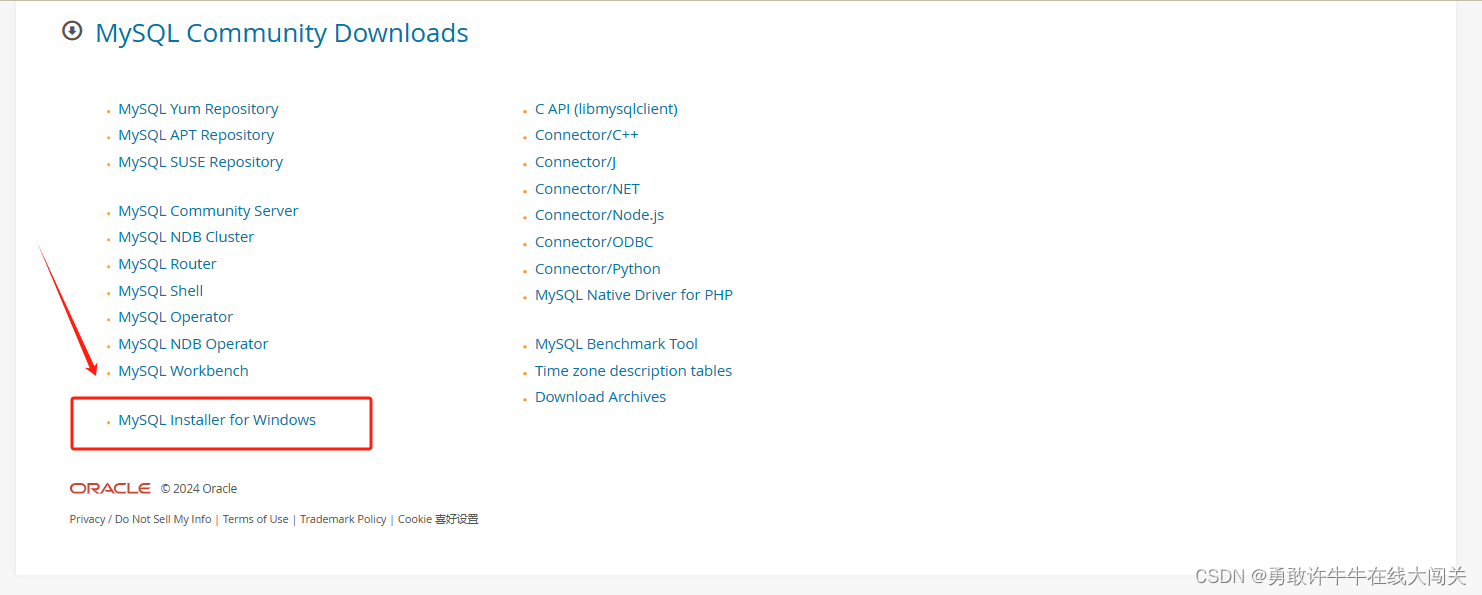The image size is (1482, 595).
Task: Click the download circle icon beside the heading
Action: (72, 31)
